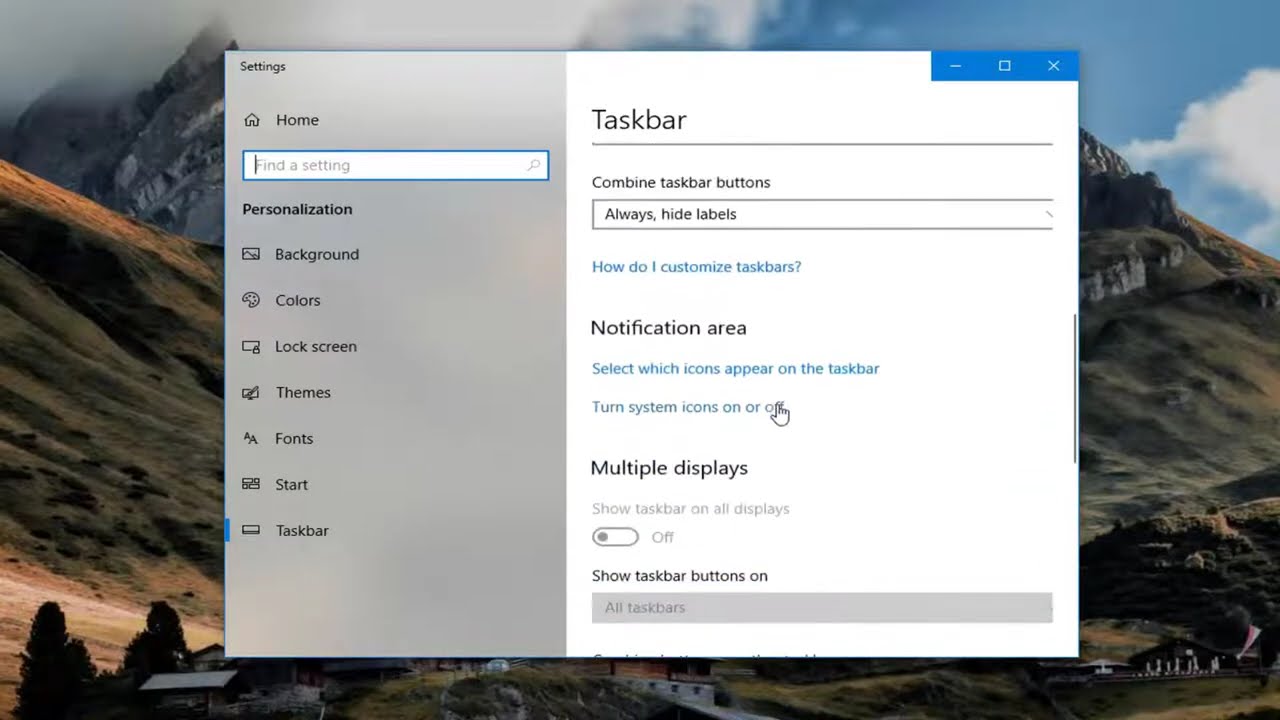Click the Lock screen icon
Viewport: 1280px width, 720px height.
pyautogui.click(x=251, y=346)
